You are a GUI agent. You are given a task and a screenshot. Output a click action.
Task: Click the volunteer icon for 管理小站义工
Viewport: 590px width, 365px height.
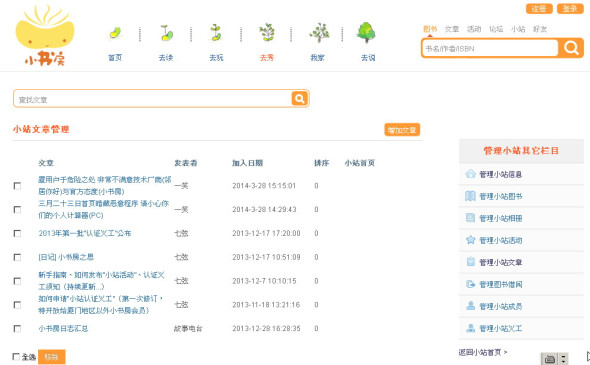[470, 328]
